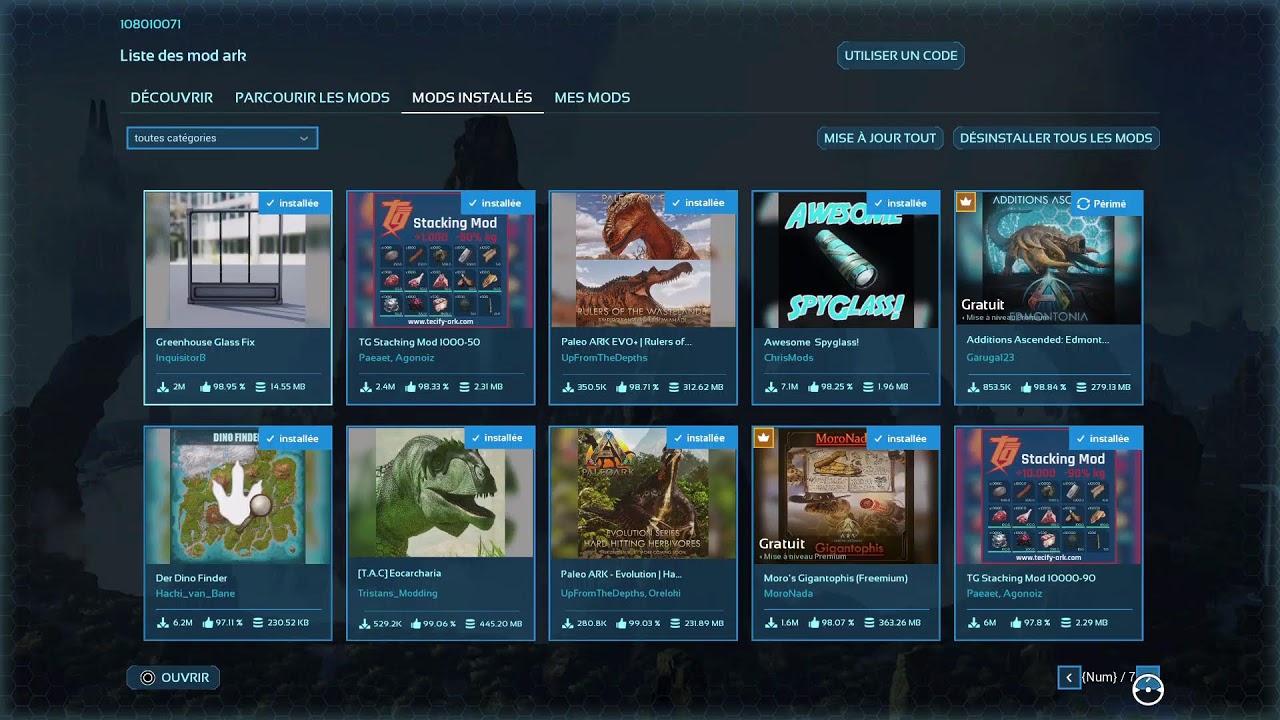The height and width of the screenshot is (720, 1280).
Task: Click the title 'Additions Ascended: Edmont...'
Action: tap(1038, 340)
